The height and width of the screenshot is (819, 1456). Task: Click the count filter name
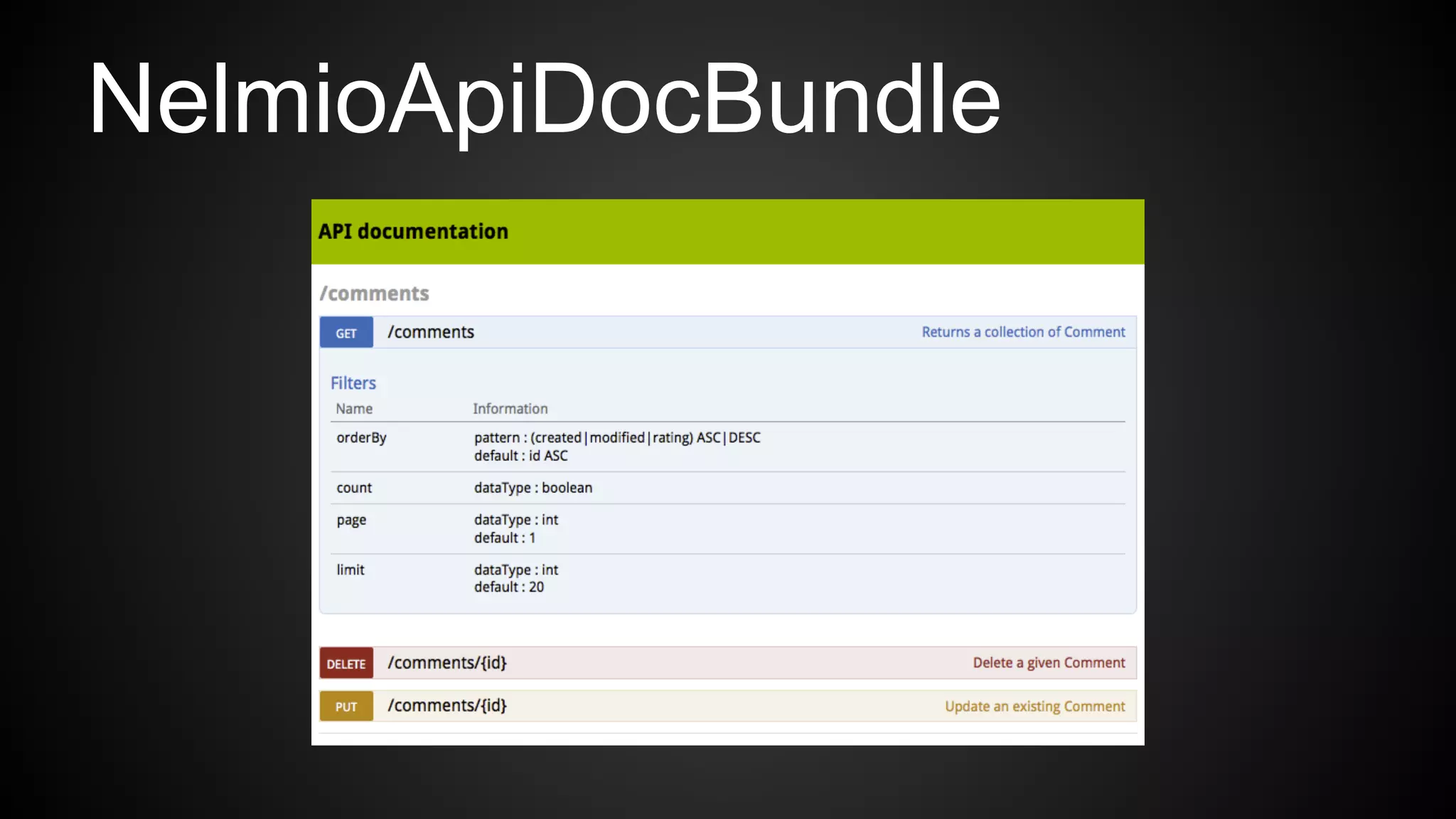pos(354,488)
